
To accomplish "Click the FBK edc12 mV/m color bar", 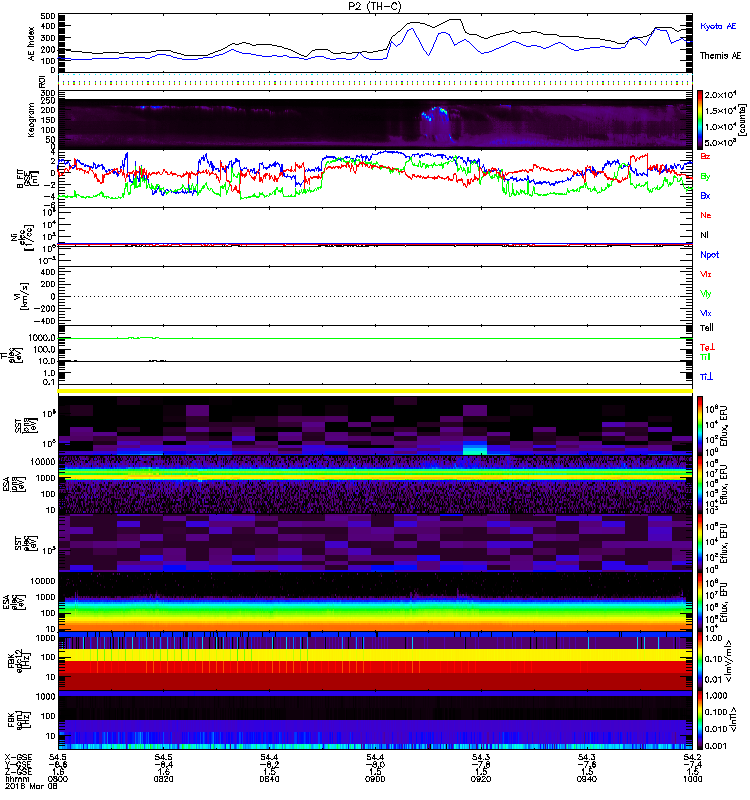I will point(700,661).
